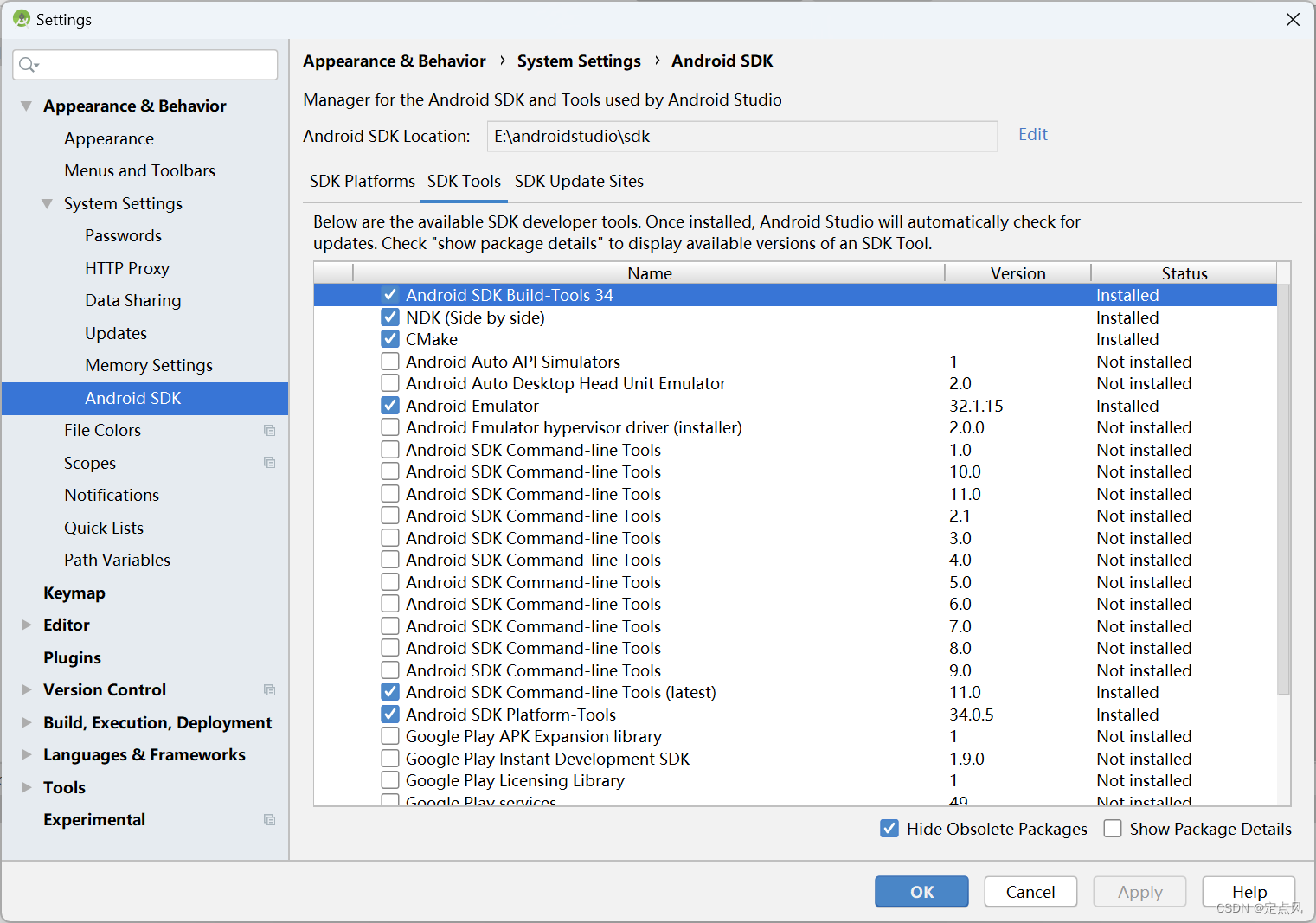Screen dimensions: 1316x923
Task: Check Google Play Licensing Library box
Action: tap(390, 780)
